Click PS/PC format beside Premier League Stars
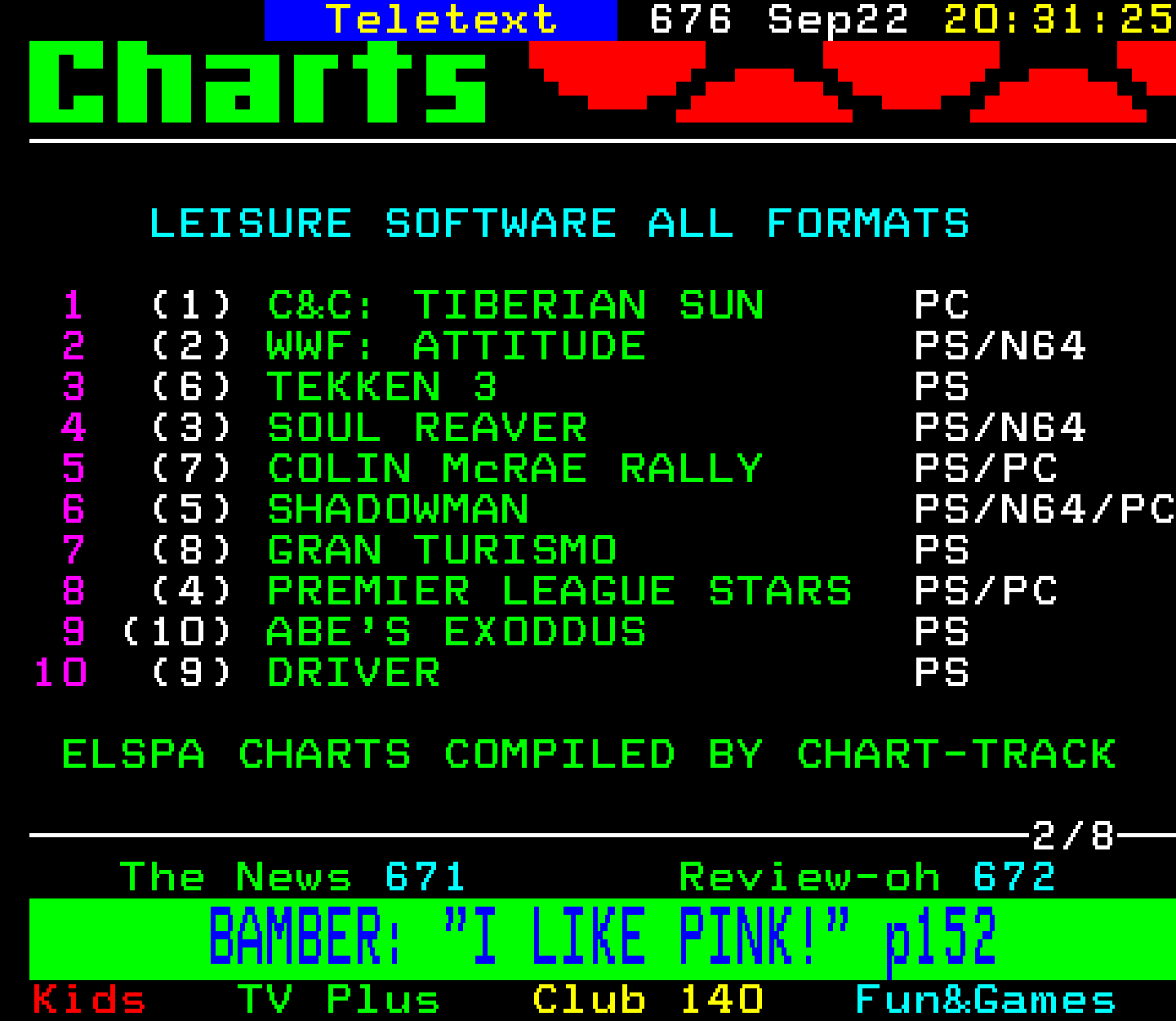1176x1021 pixels. (986, 591)
